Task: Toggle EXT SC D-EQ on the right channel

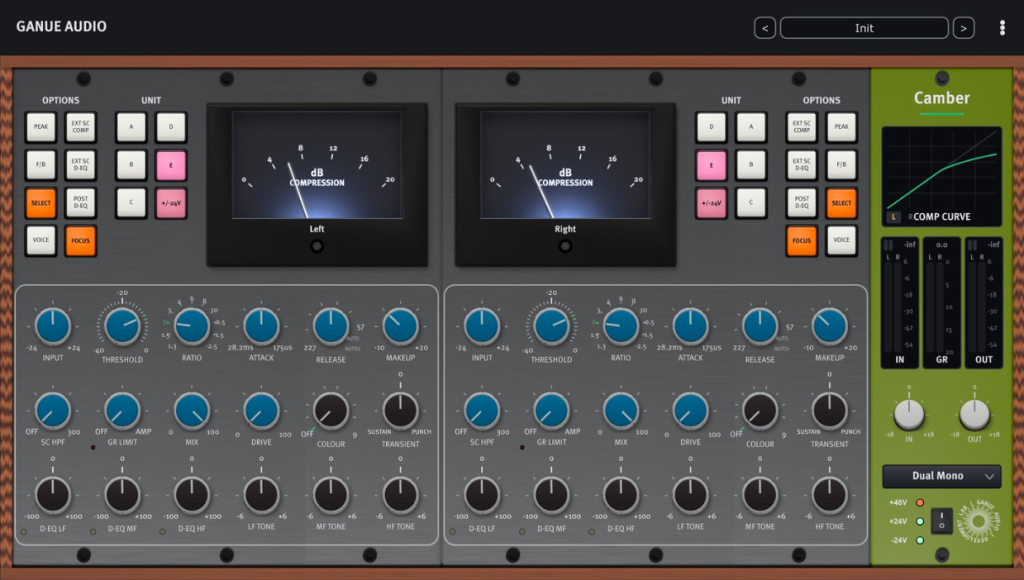Action: (801, 165)
